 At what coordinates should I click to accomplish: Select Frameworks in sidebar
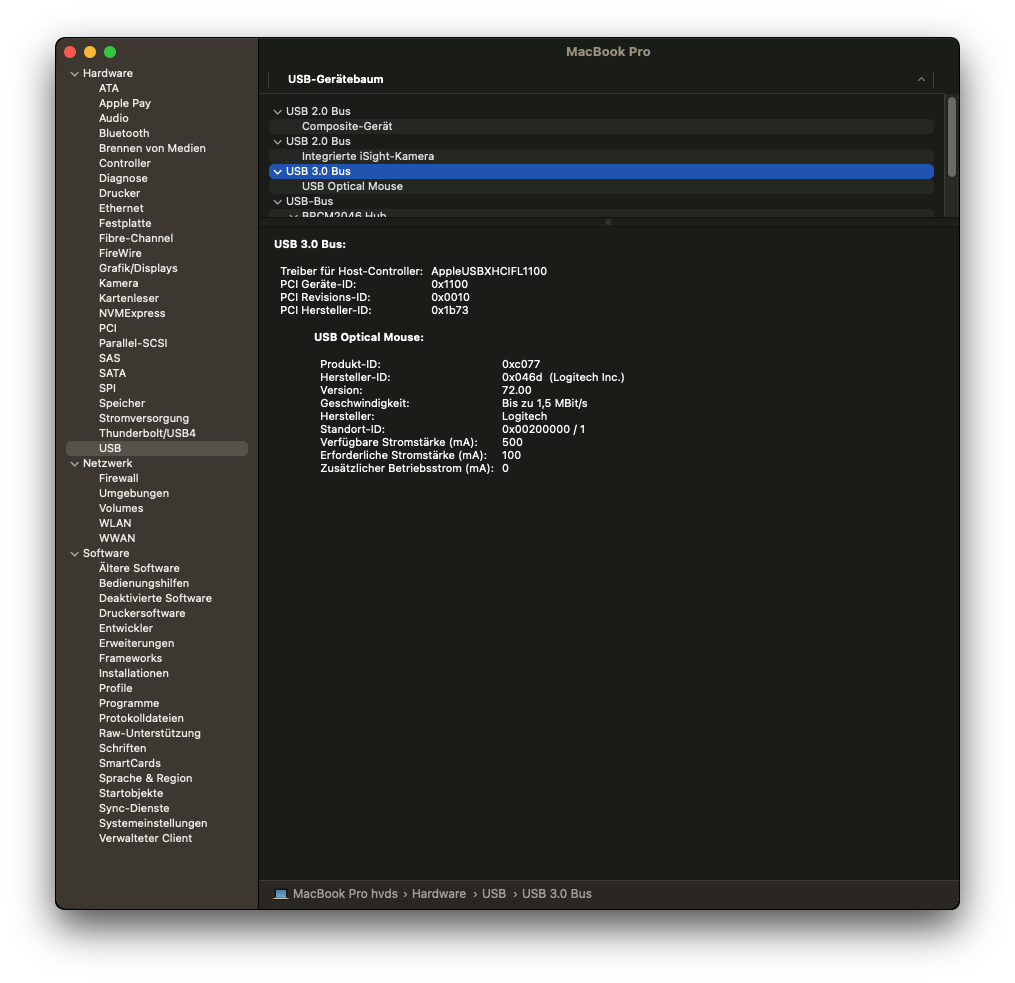click(130, 657)
